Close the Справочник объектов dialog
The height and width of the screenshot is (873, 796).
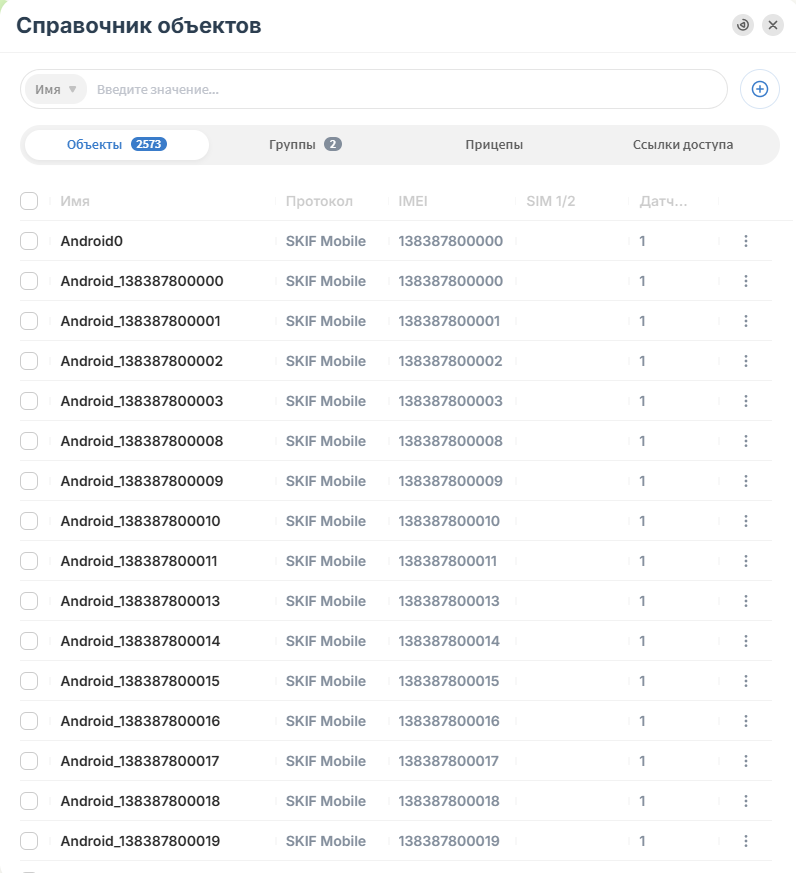coord(773,25)
